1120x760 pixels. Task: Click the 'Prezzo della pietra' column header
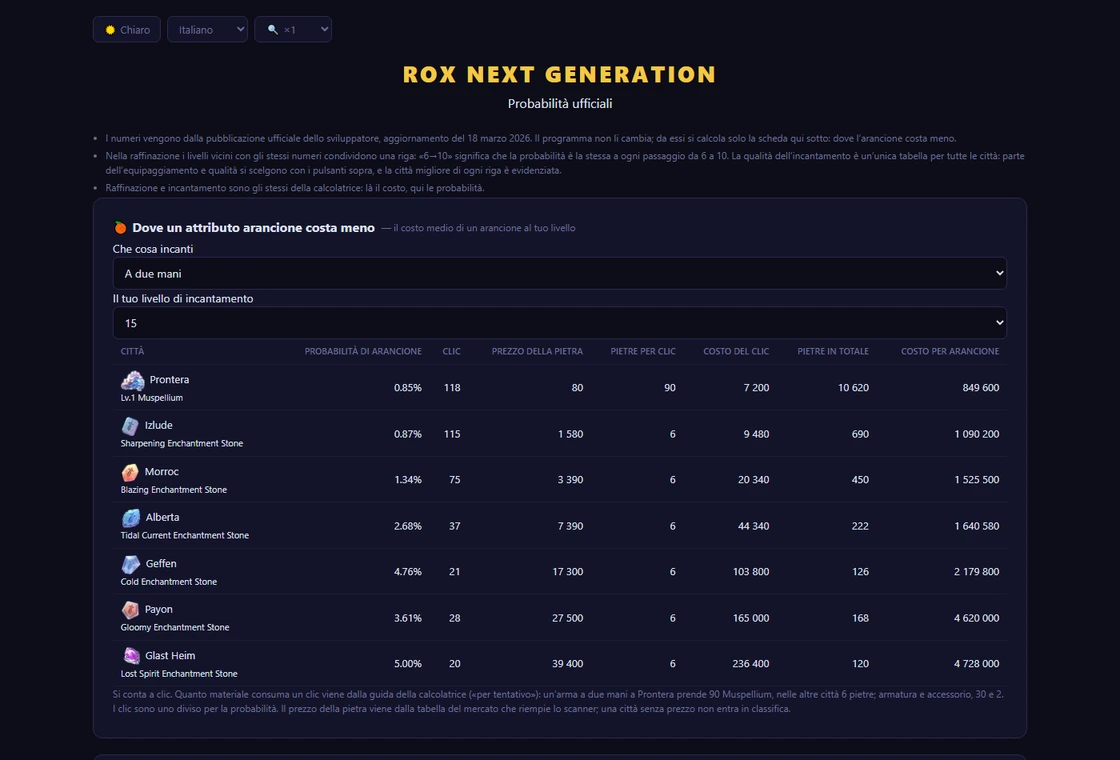tap(537, 351)
